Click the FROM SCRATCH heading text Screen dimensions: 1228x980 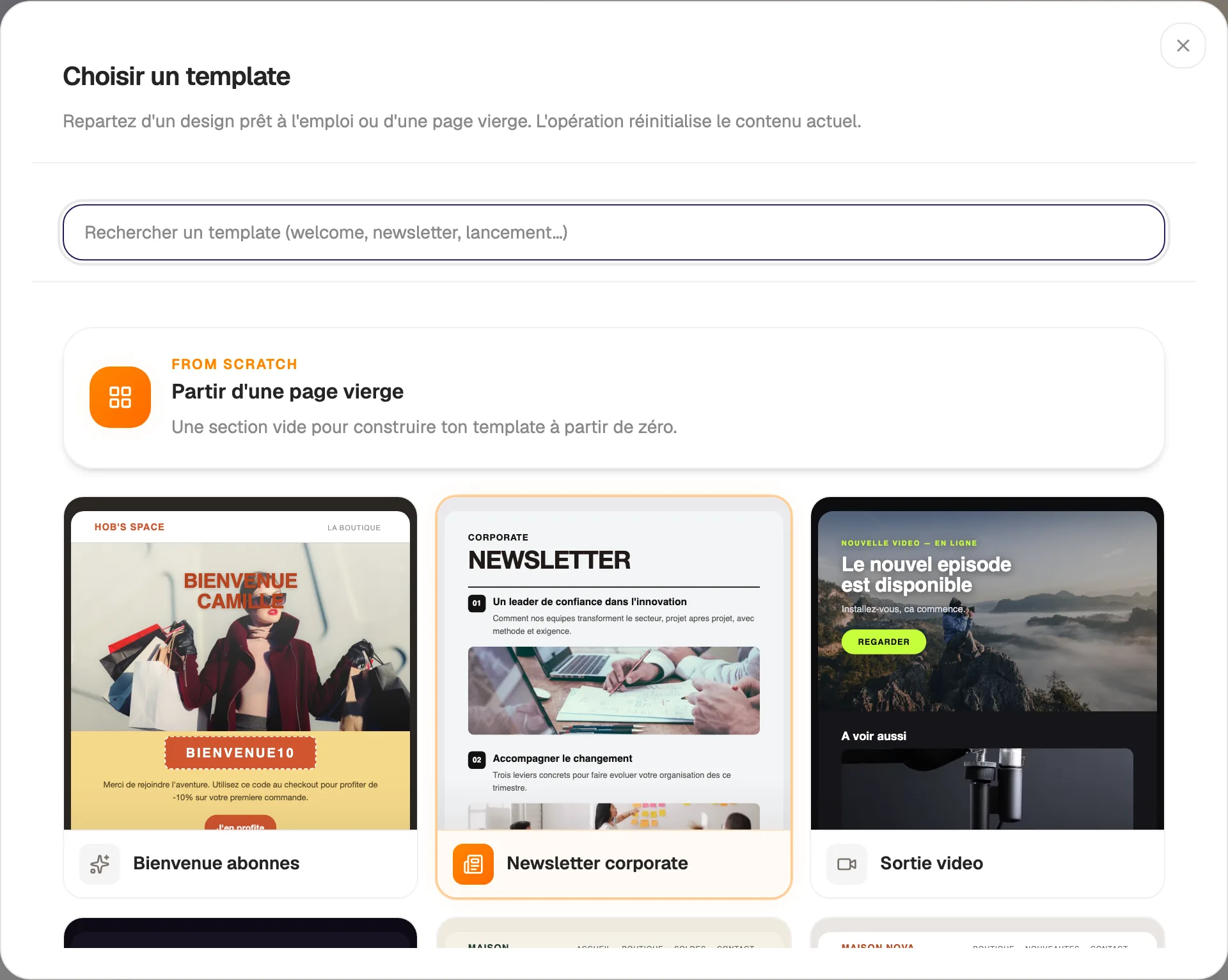pyautogui.click(x=234, y=364)
